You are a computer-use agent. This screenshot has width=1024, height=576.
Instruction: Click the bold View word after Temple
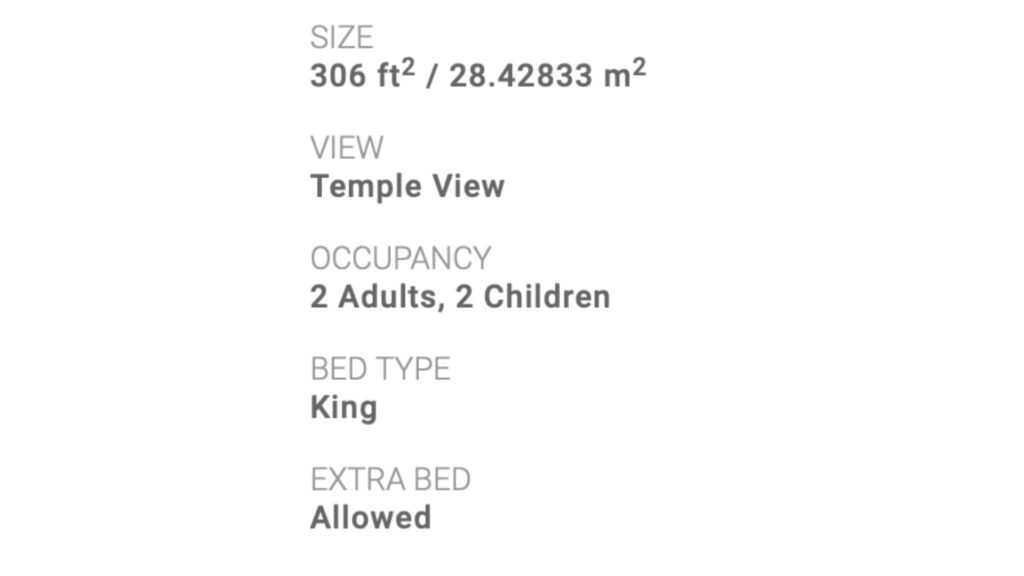(468, 186)
